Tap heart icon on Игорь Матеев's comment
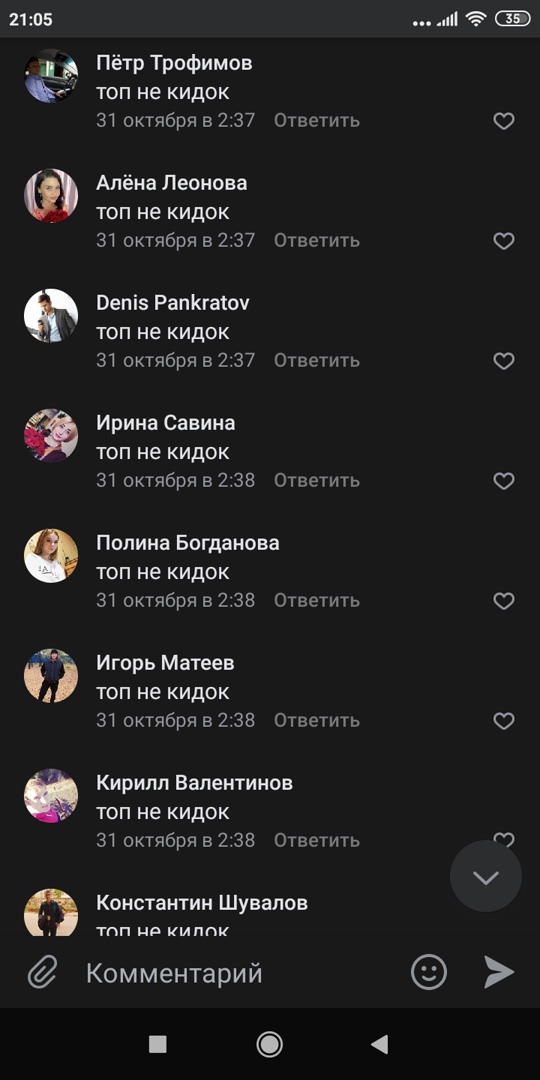Viewport: 540px width, 1080px height. (x=504, y=720)
